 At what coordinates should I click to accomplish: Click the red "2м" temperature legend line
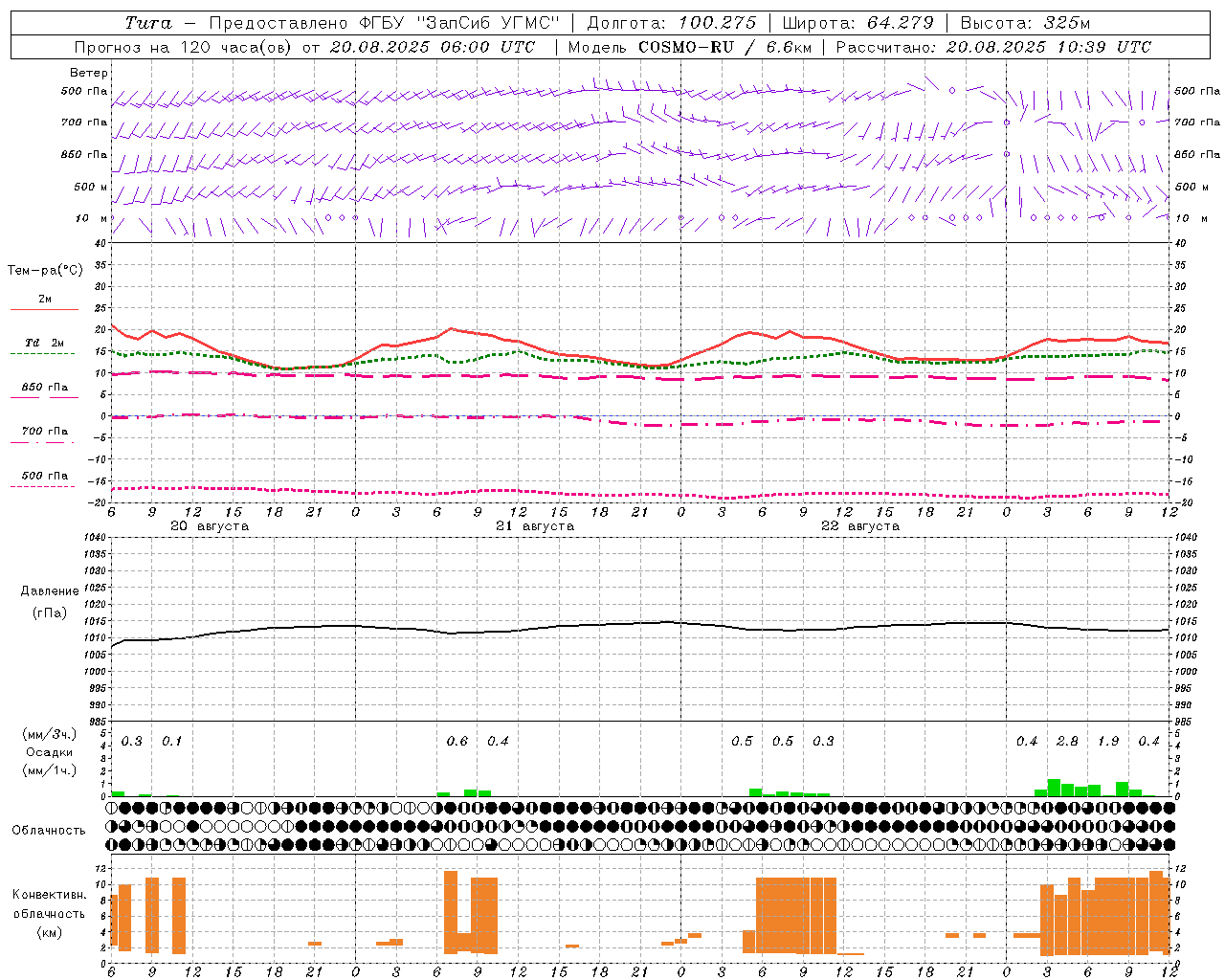click(44, 309)
